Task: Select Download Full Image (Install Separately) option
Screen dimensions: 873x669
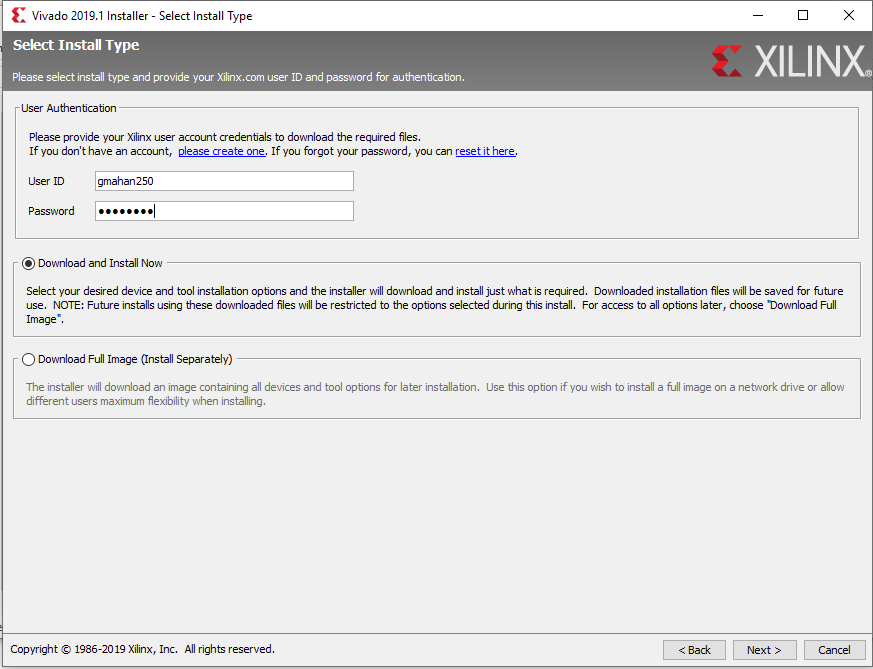Action: 28,360
